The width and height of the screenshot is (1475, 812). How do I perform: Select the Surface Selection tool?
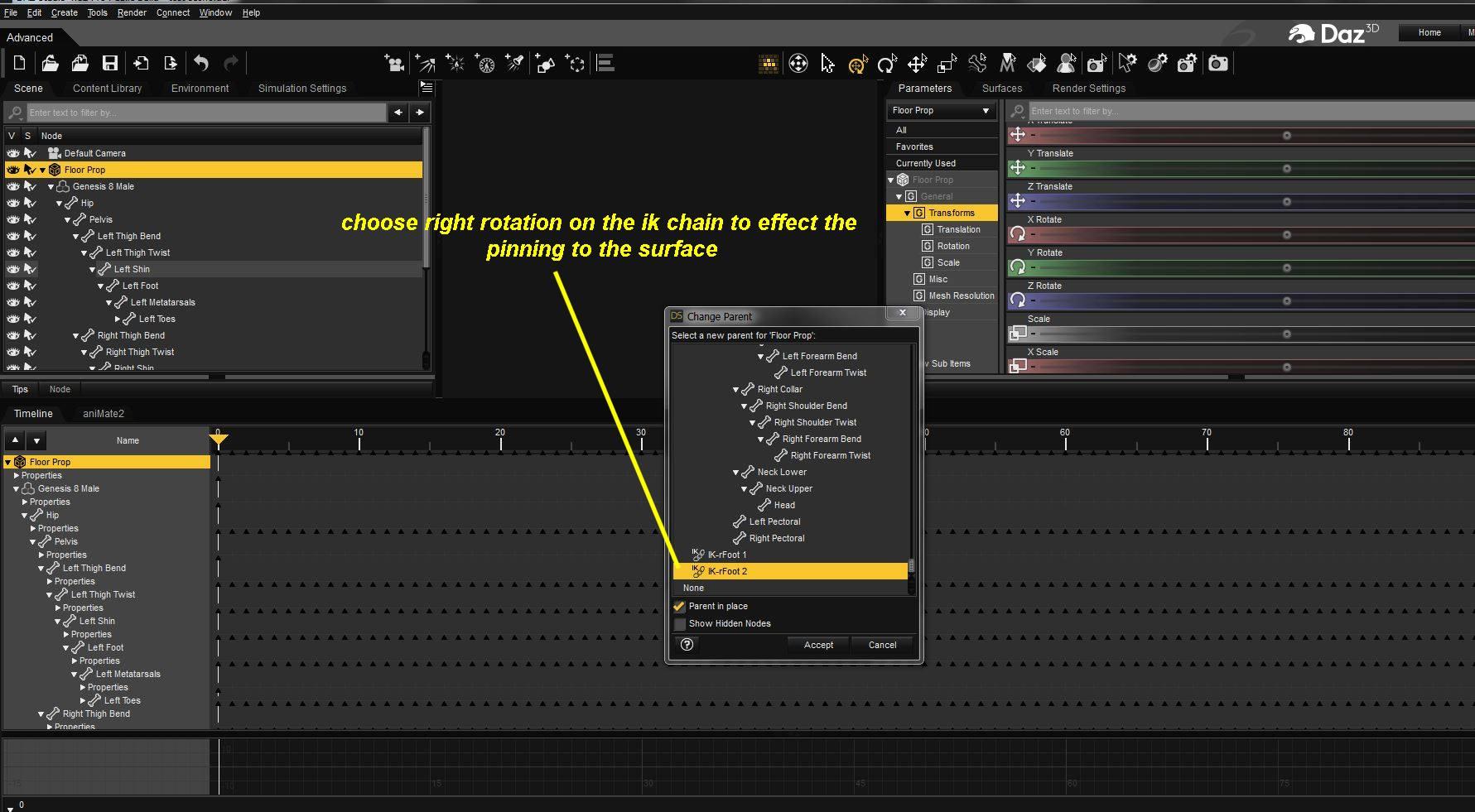[x=1037, y=63]
